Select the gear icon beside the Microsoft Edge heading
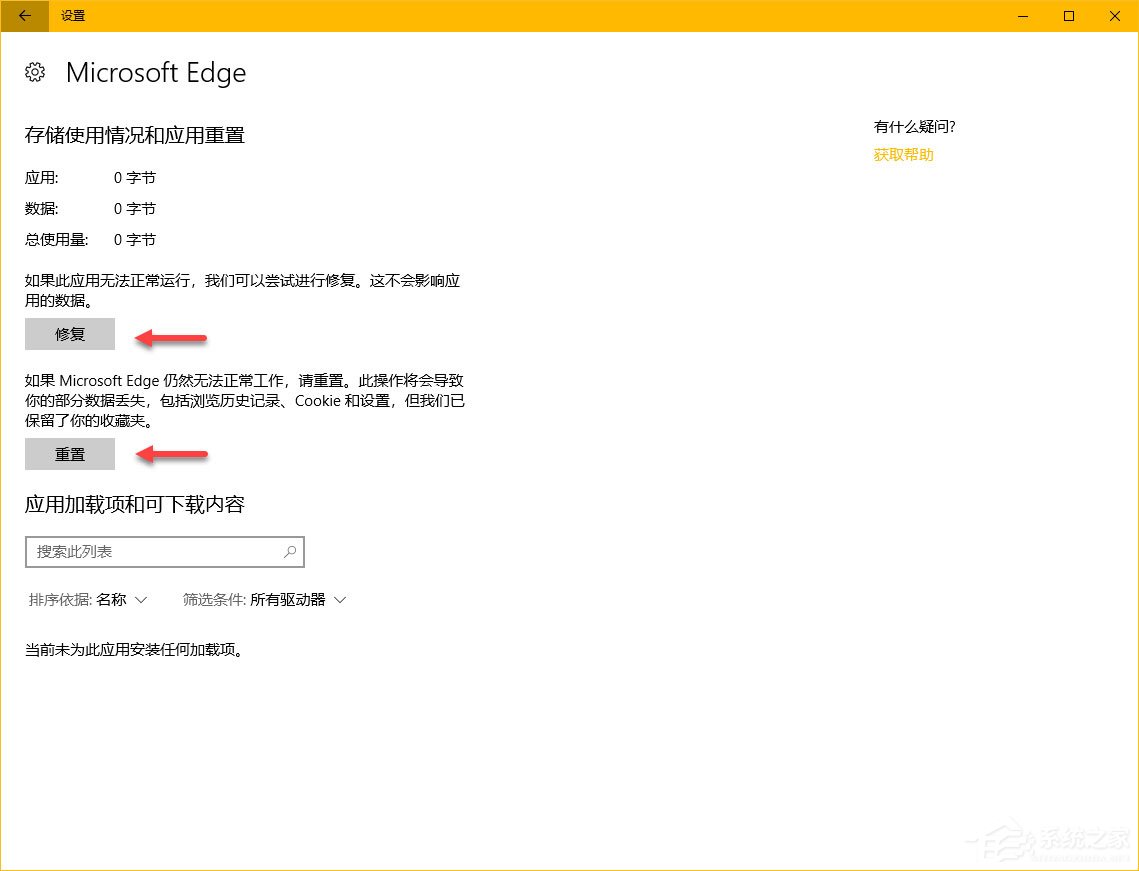Viewport: 1139px width, 871px height. 35,71
